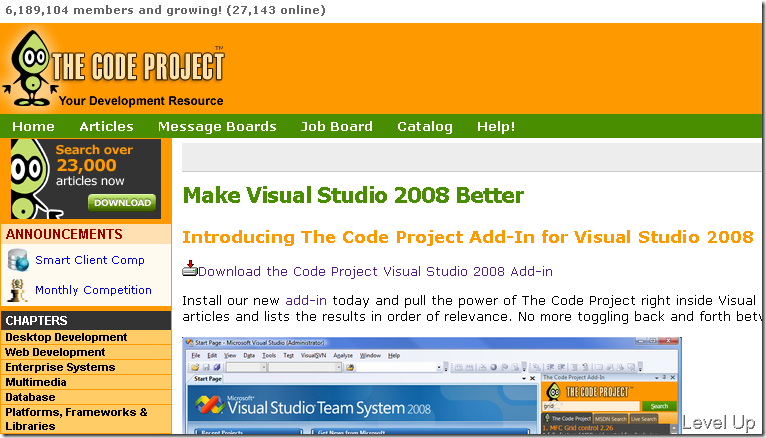The height and width of the screenshot is (438, 766).
Task: Click the pin icon of the Code Project Add-In panel
Action: (x=664, y=377)
